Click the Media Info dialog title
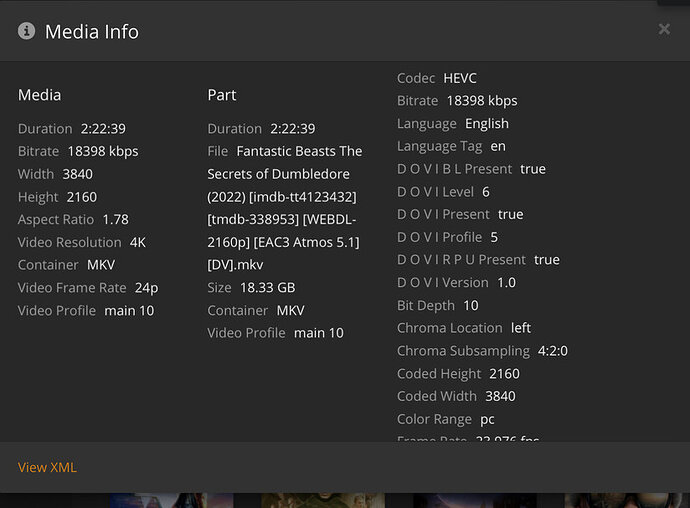 tap(92, 31)
